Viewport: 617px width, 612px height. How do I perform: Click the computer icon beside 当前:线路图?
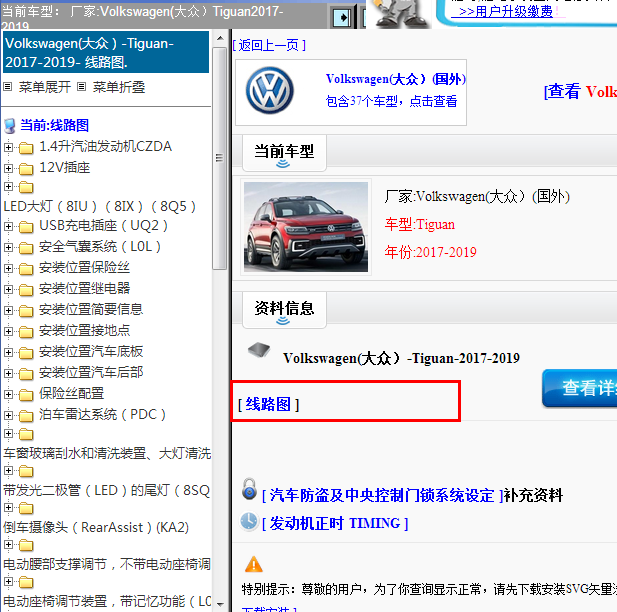click(10, 126)
